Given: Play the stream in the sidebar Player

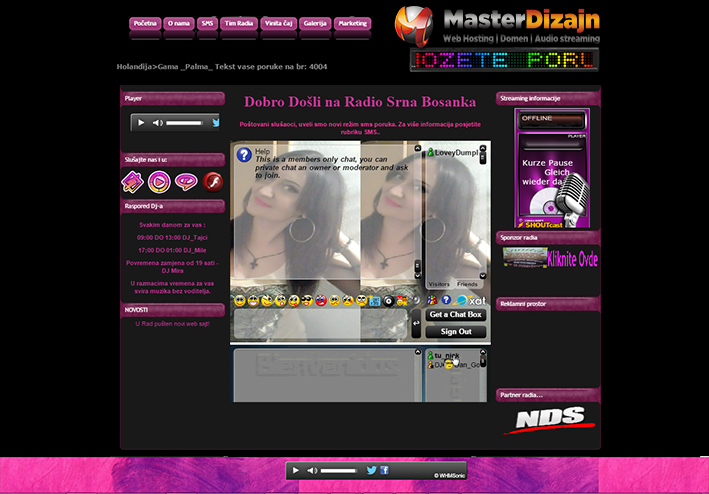Looking at the screenshot, I should [x=141, y=122].
